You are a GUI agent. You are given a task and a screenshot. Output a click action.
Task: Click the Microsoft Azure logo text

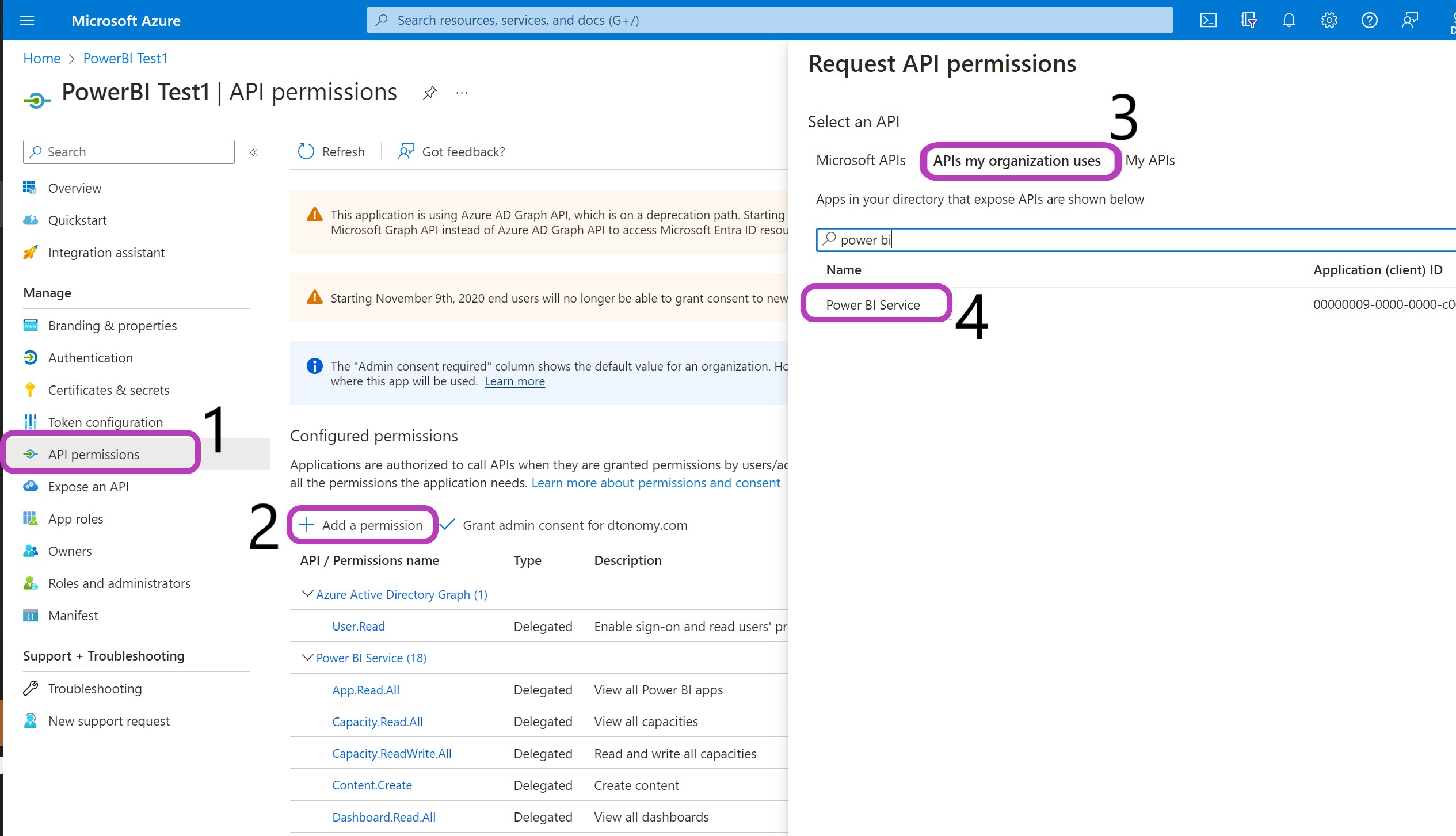coord(125,21)
